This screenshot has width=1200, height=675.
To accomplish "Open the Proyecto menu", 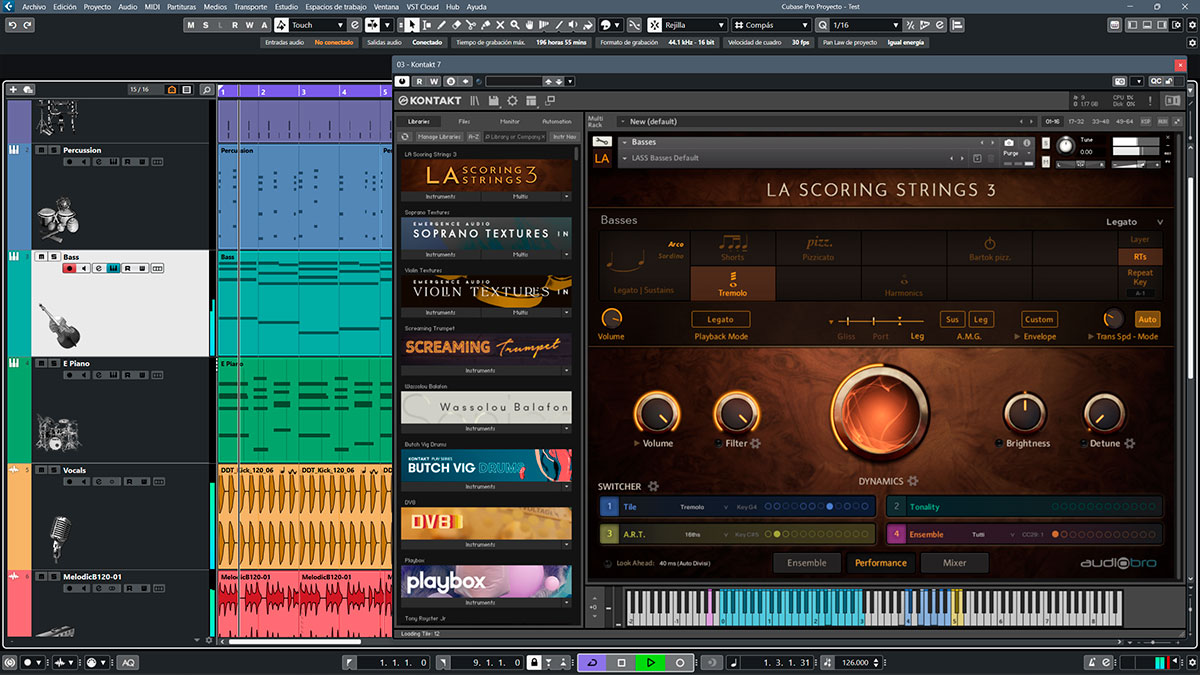I will coord(97,6).
